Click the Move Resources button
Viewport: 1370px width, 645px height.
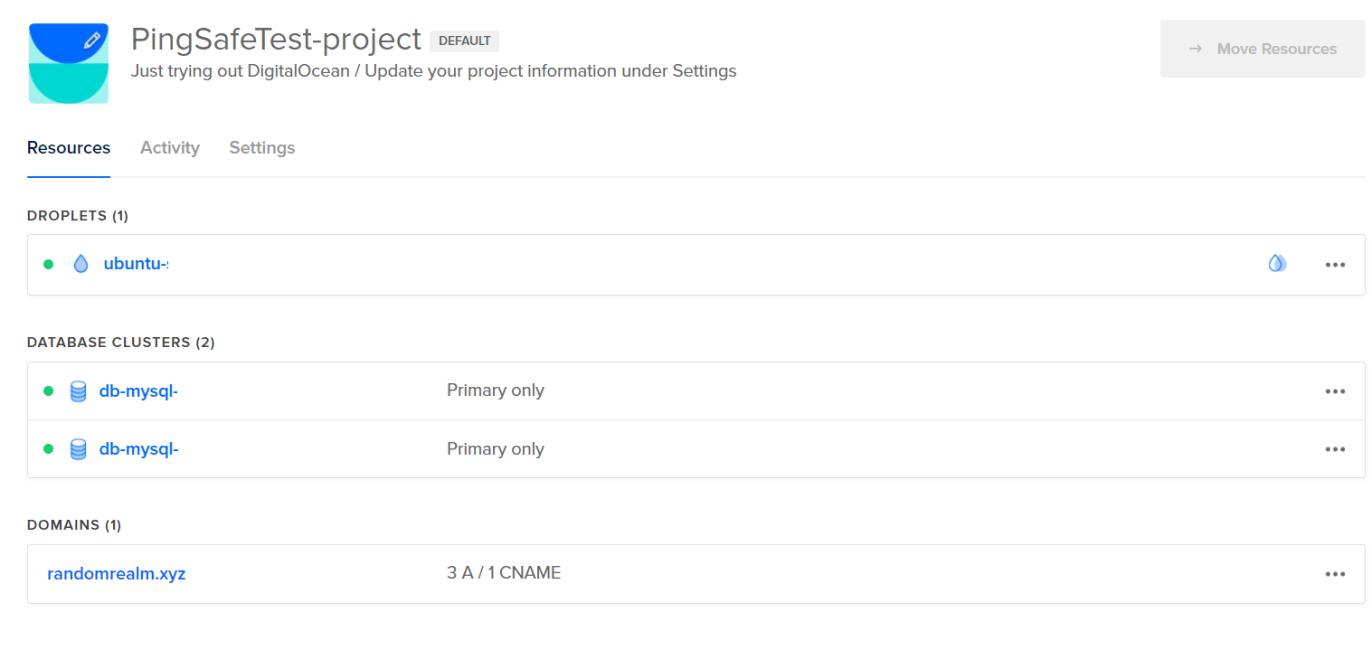(x=1262, y=49)
